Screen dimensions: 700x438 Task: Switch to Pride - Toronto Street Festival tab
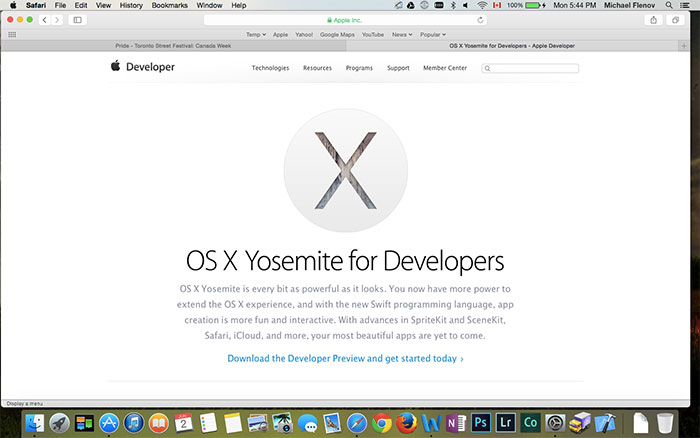coord(176,46)
